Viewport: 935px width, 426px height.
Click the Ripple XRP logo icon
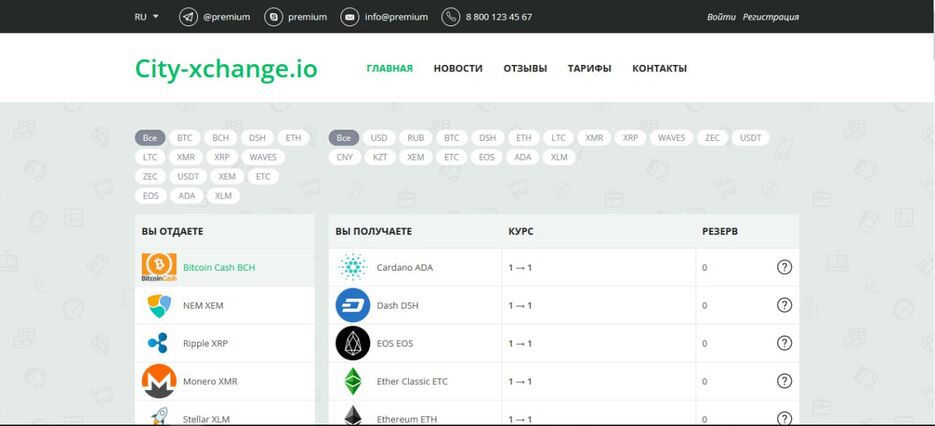tap(159, 344)
